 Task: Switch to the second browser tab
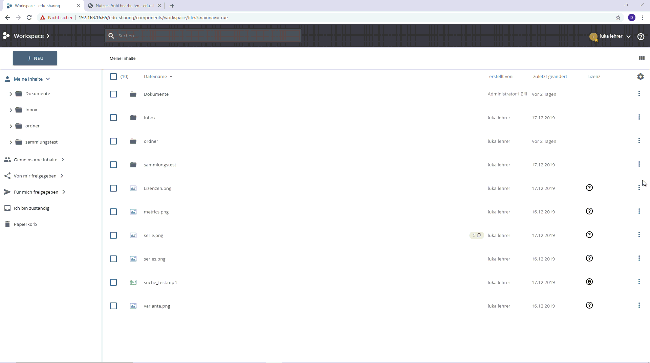124,6
